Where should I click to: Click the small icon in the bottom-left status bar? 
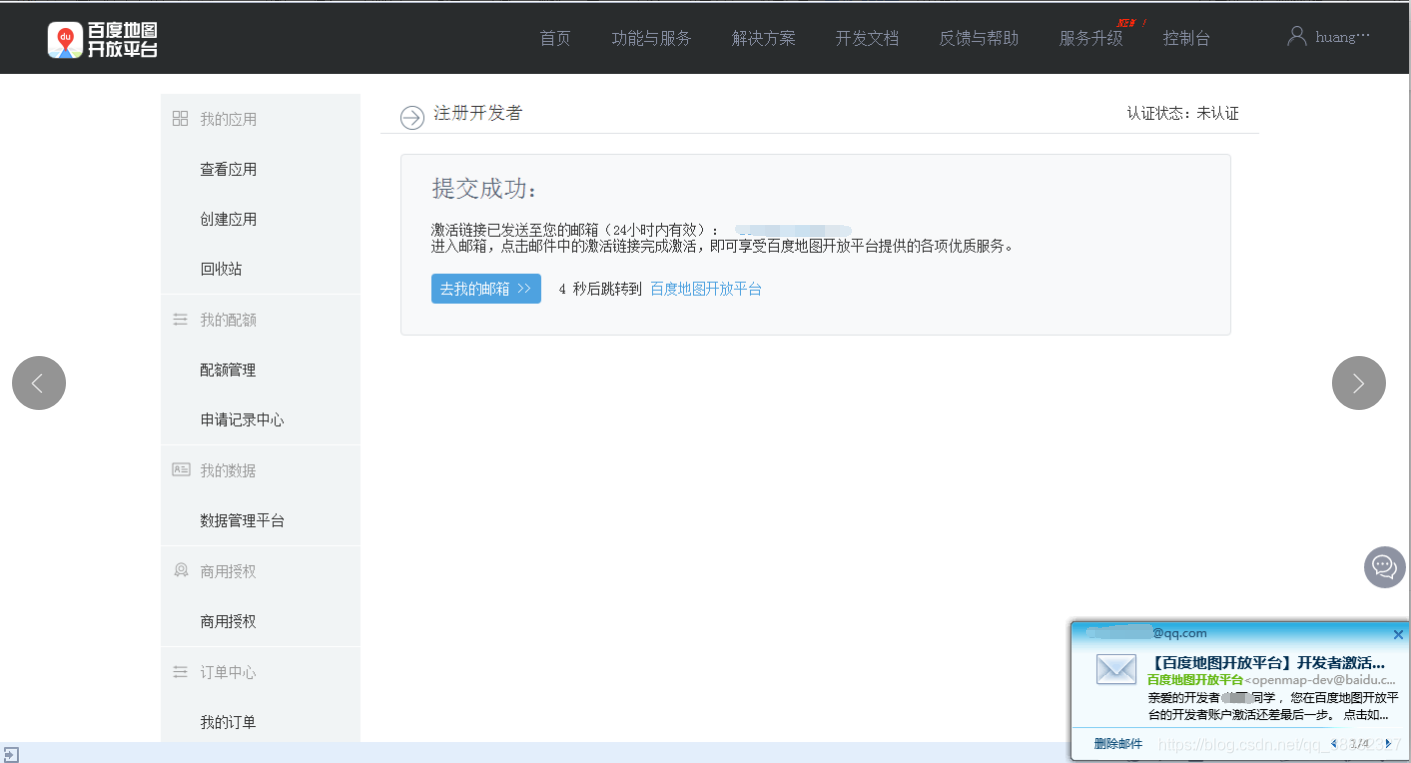(10, 753)
